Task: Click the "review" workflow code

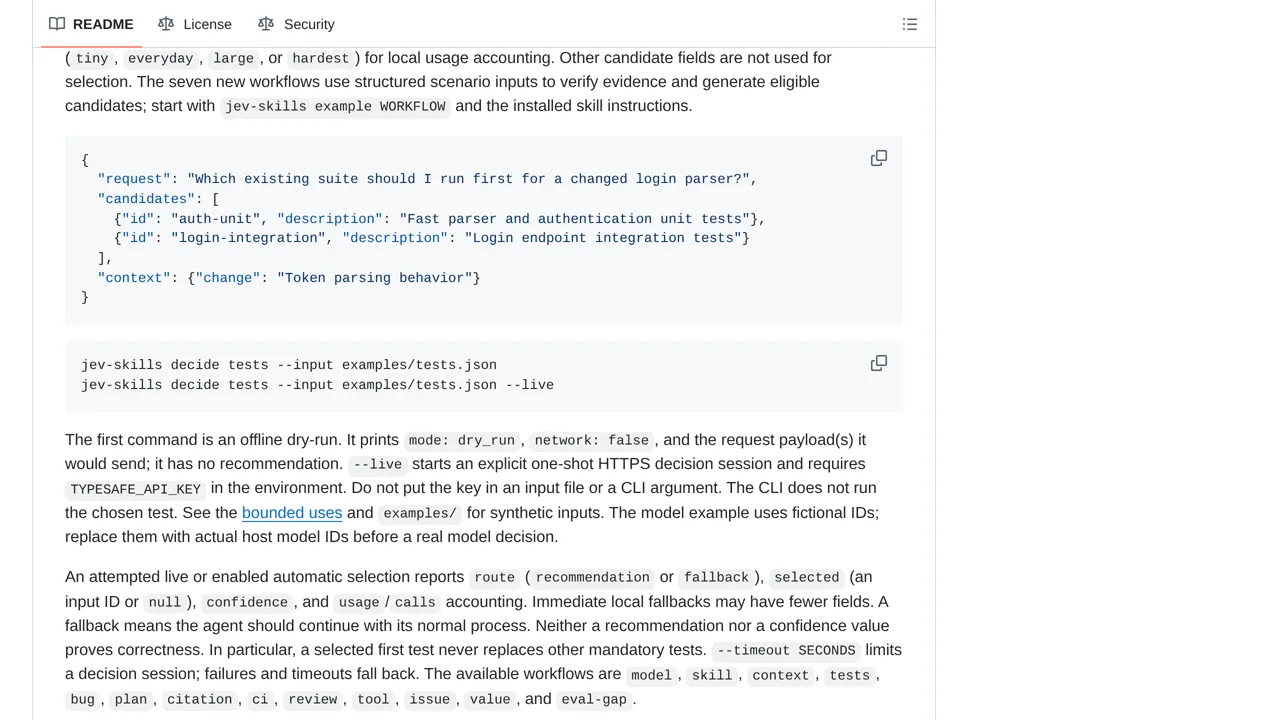Action: (313, 700)
